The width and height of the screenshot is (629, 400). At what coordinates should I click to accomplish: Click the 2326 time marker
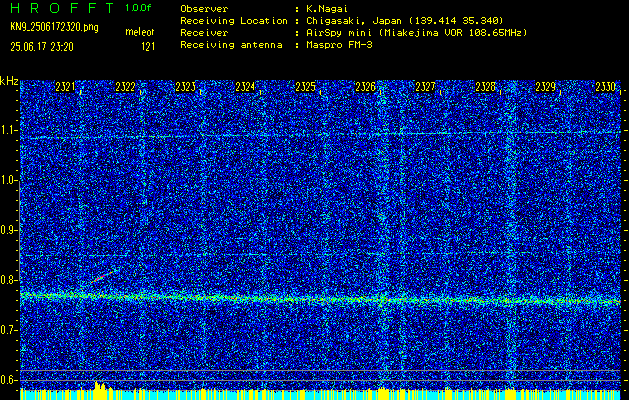(365, 87)
